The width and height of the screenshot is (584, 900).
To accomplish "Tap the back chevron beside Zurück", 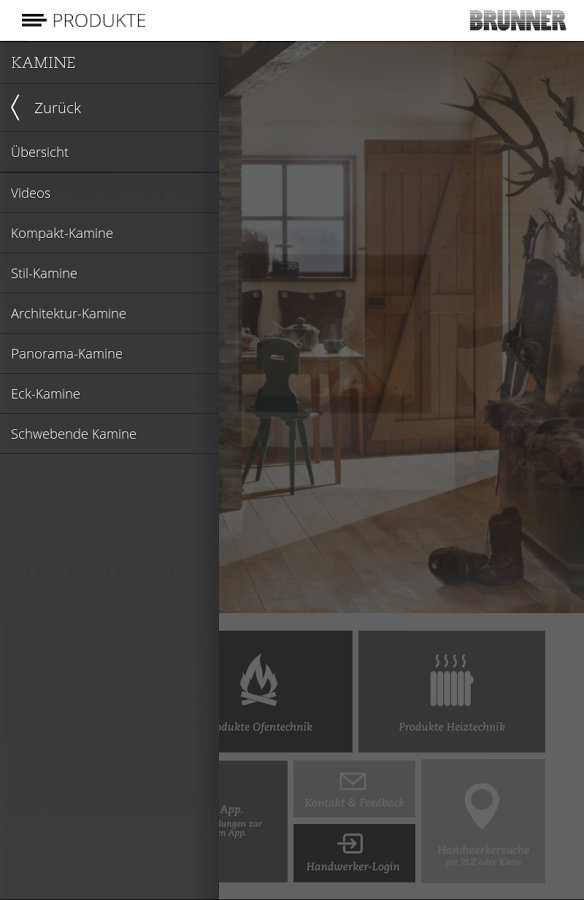I will tap(16, 108).
